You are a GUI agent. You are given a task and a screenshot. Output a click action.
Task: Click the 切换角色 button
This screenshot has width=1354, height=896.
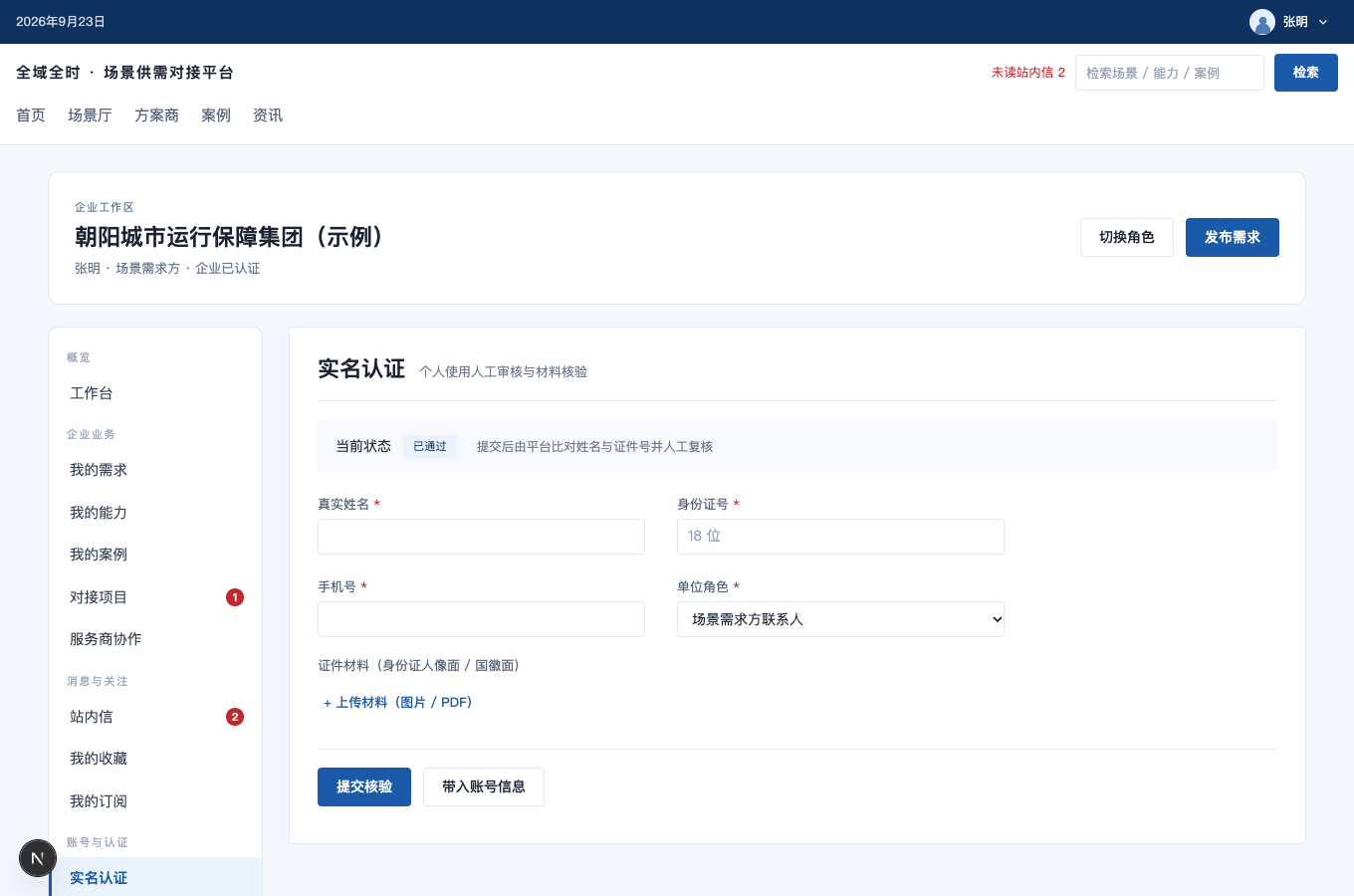click(x=1127, y=237)
